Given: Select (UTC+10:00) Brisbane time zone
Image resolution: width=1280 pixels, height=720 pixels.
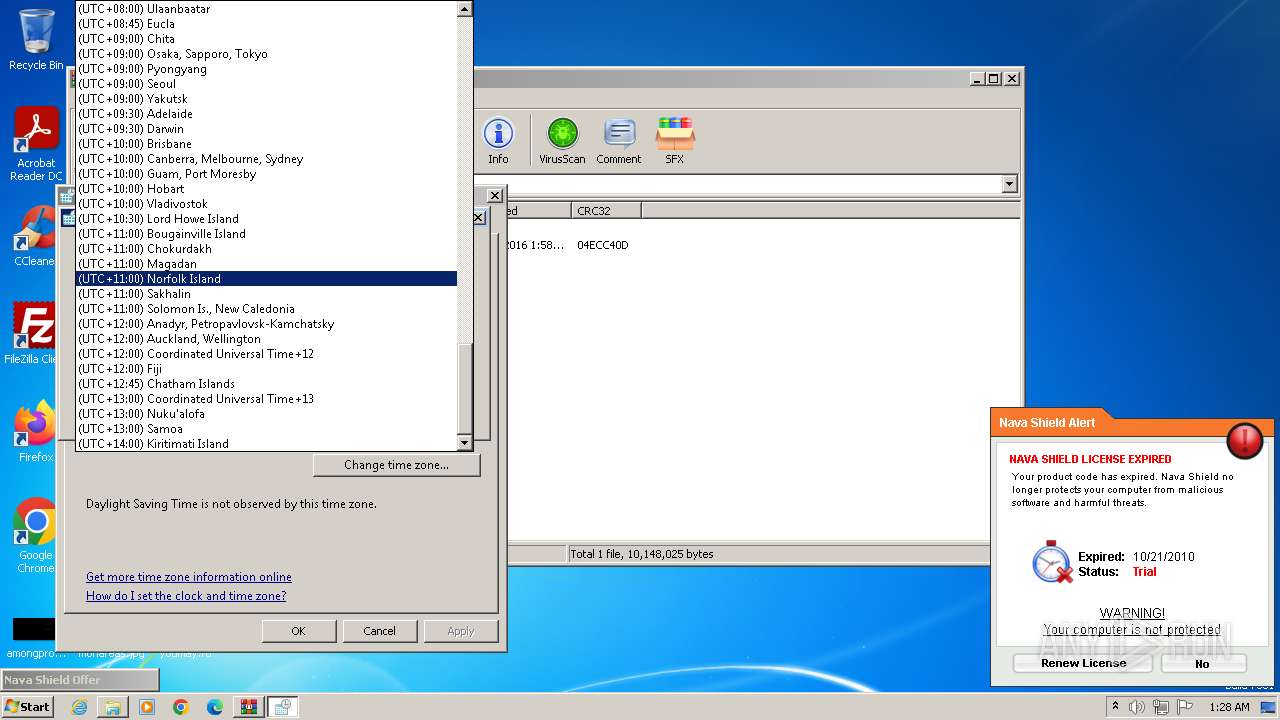Looking at the screenshot, I should 267,144.
